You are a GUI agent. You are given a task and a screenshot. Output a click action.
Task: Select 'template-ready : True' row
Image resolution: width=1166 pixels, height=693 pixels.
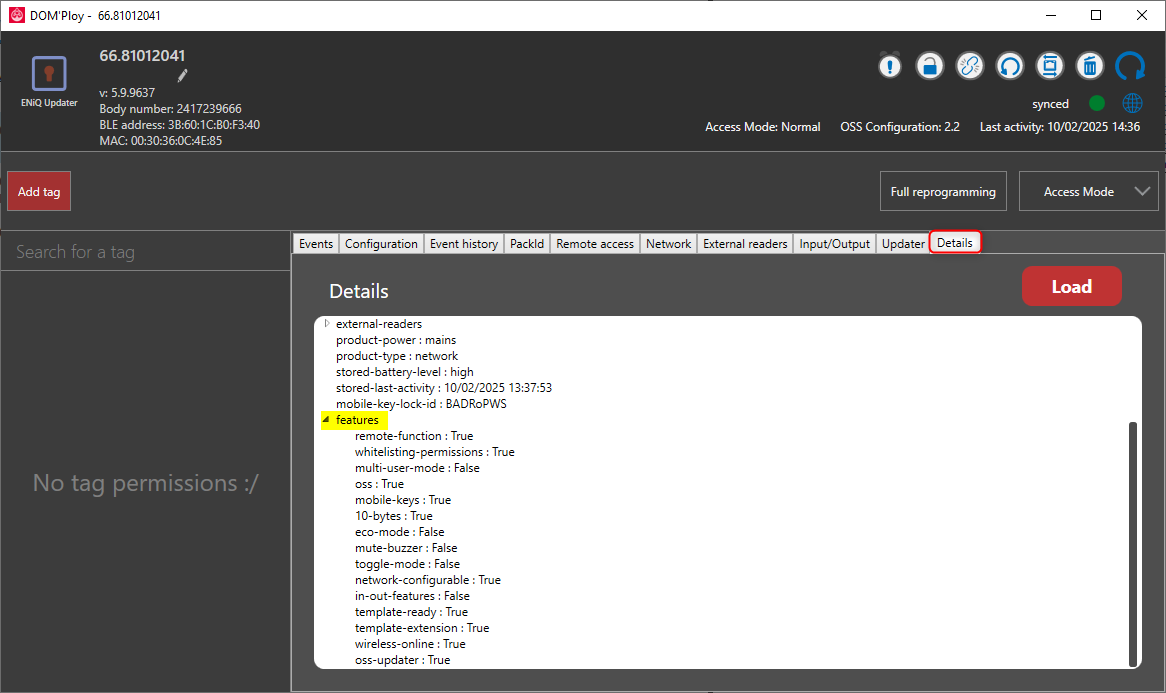(x=411, y=612)
